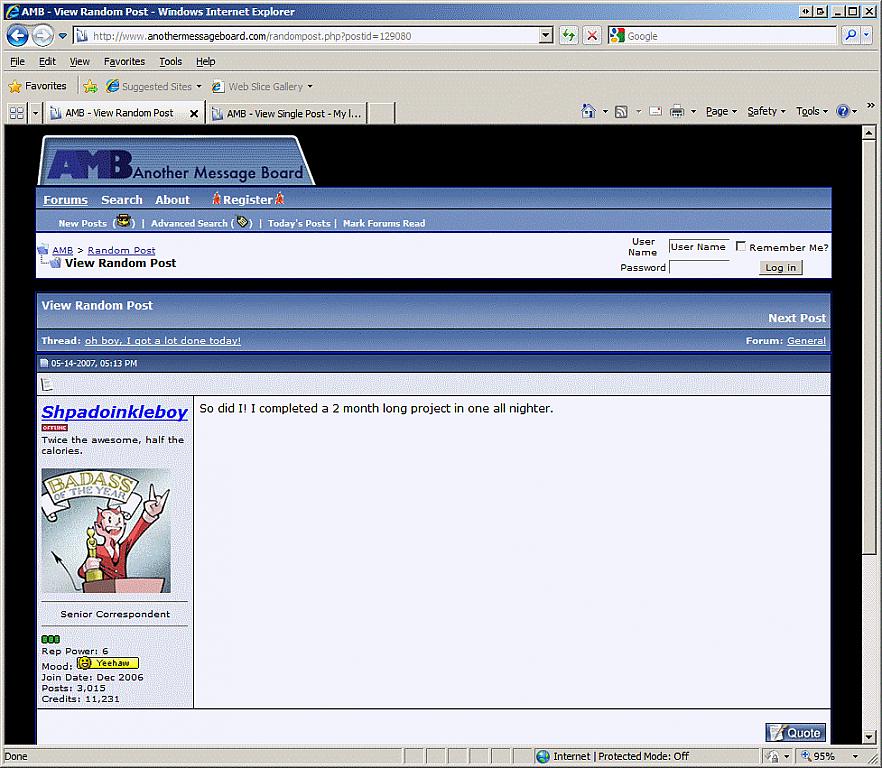This screenshot has height=768, width=882.
Task: Switch to the View Single Post tab
Action: pyautogui.click(x=287, y=114)
